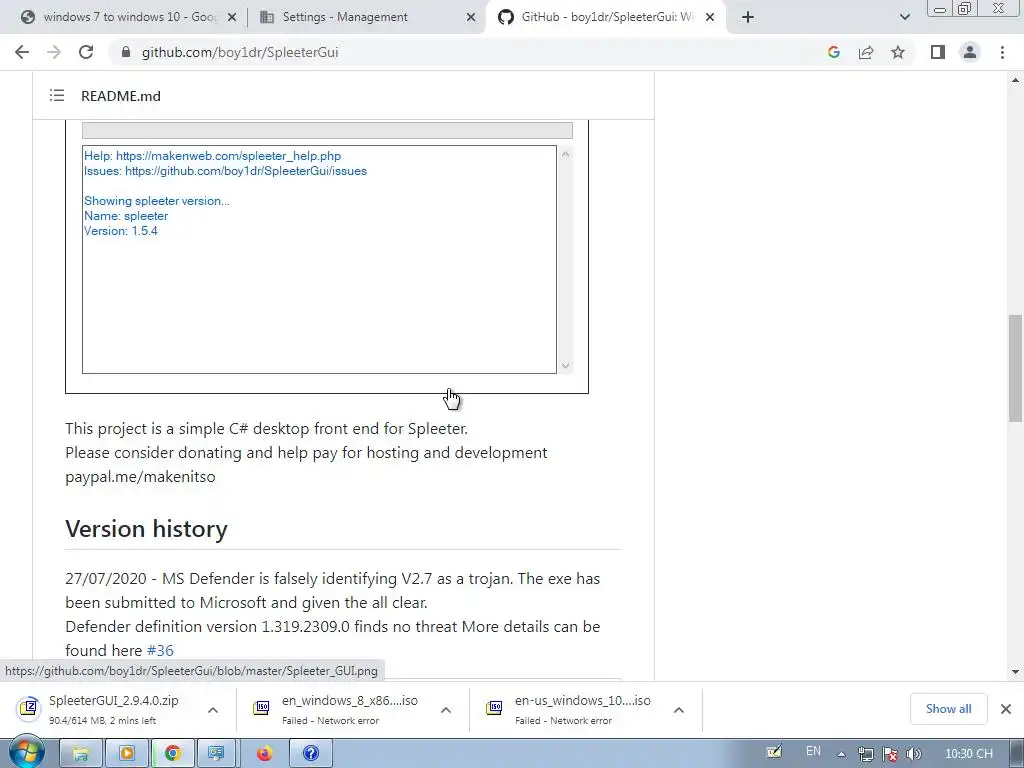The width and height of the screenshot is (1024, 768).
Task: Switch to Chrome in the taskbar
Action: coord(172,754)
